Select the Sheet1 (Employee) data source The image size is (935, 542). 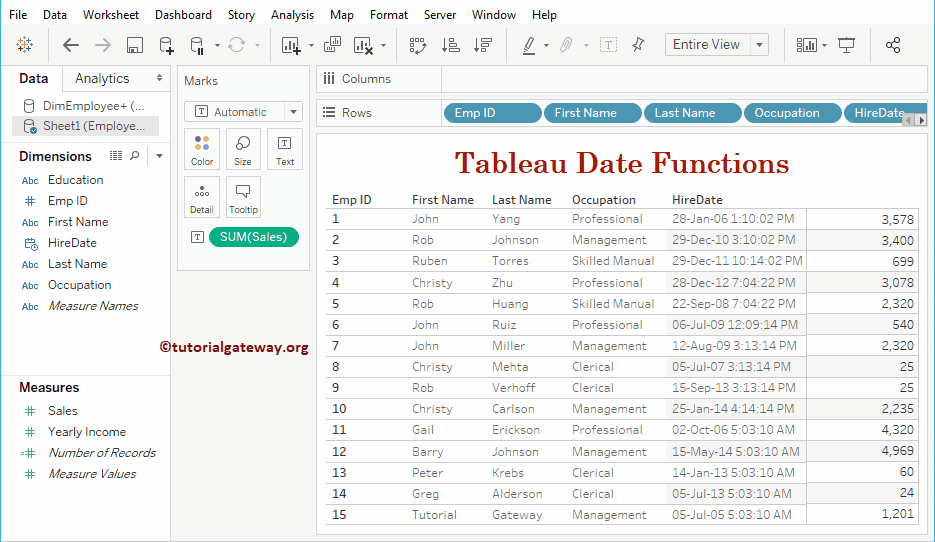(85, 126)
